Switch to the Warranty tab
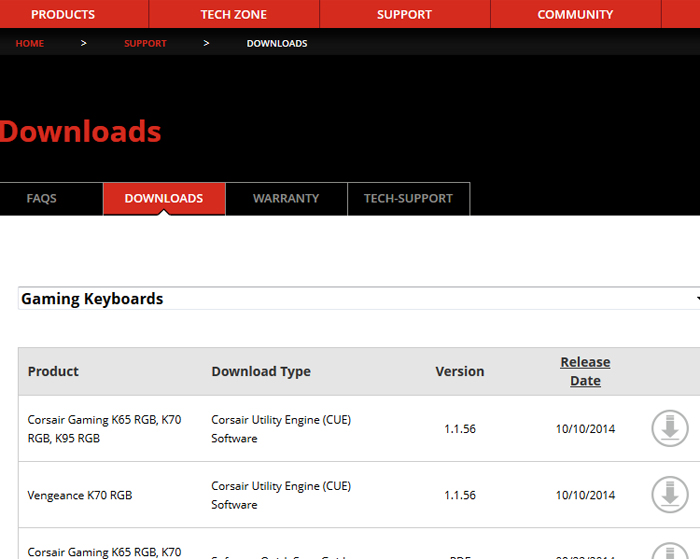The height and width of the screenshot is (559, 700). pos(286,198)
